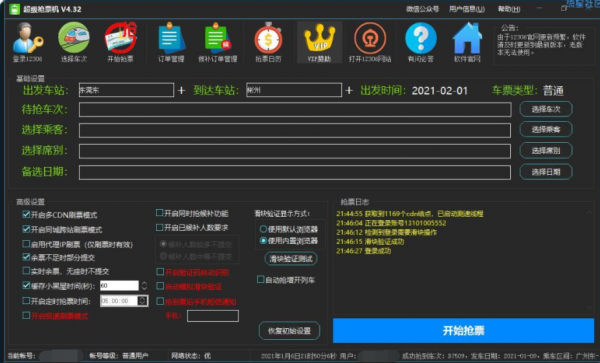Click the 待抢车次 text box
The width and height of the screenshot is (600, 363).
point(295,109)
